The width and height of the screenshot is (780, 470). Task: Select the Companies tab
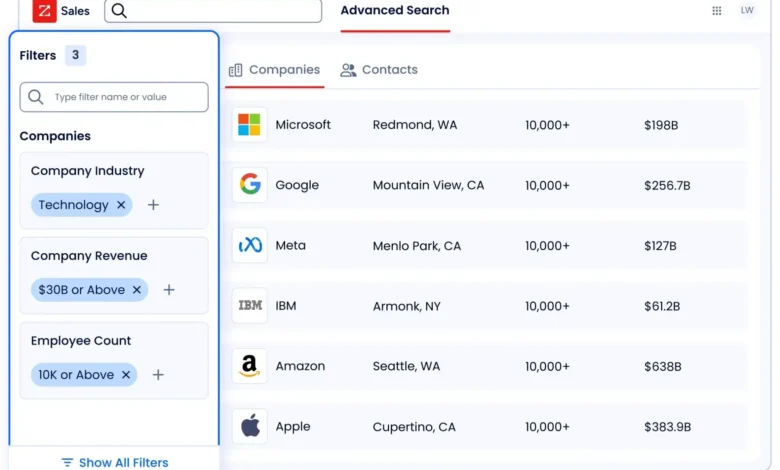pos(274,70)
